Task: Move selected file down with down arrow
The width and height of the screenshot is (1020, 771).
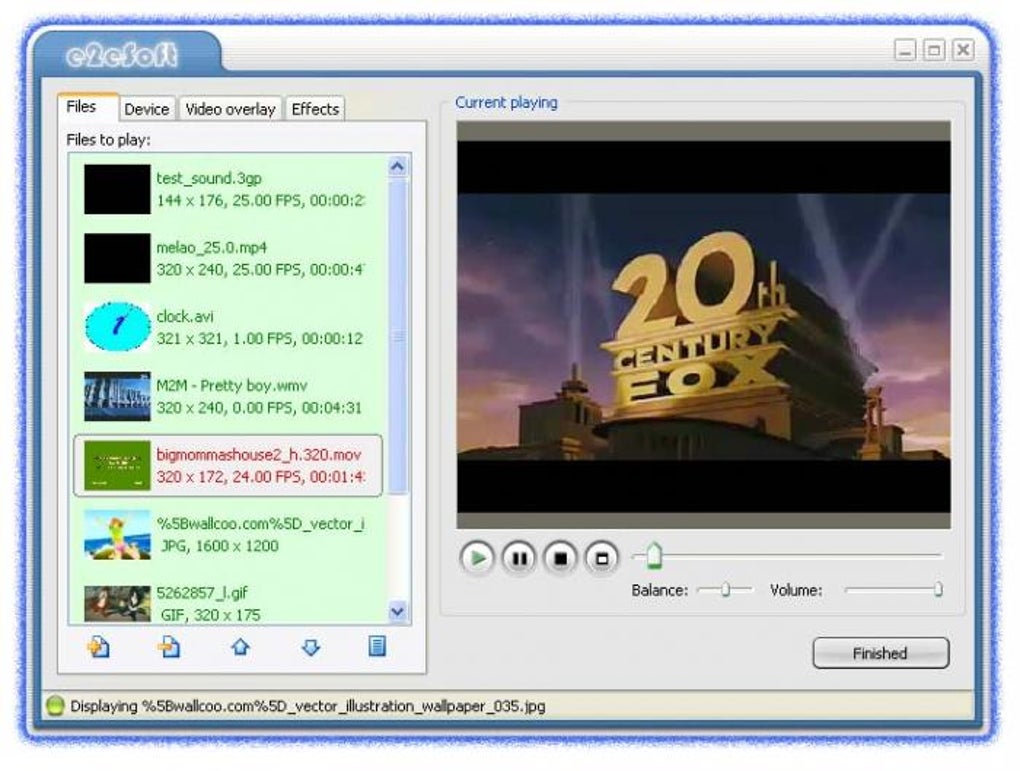Action: coord(311,647)
